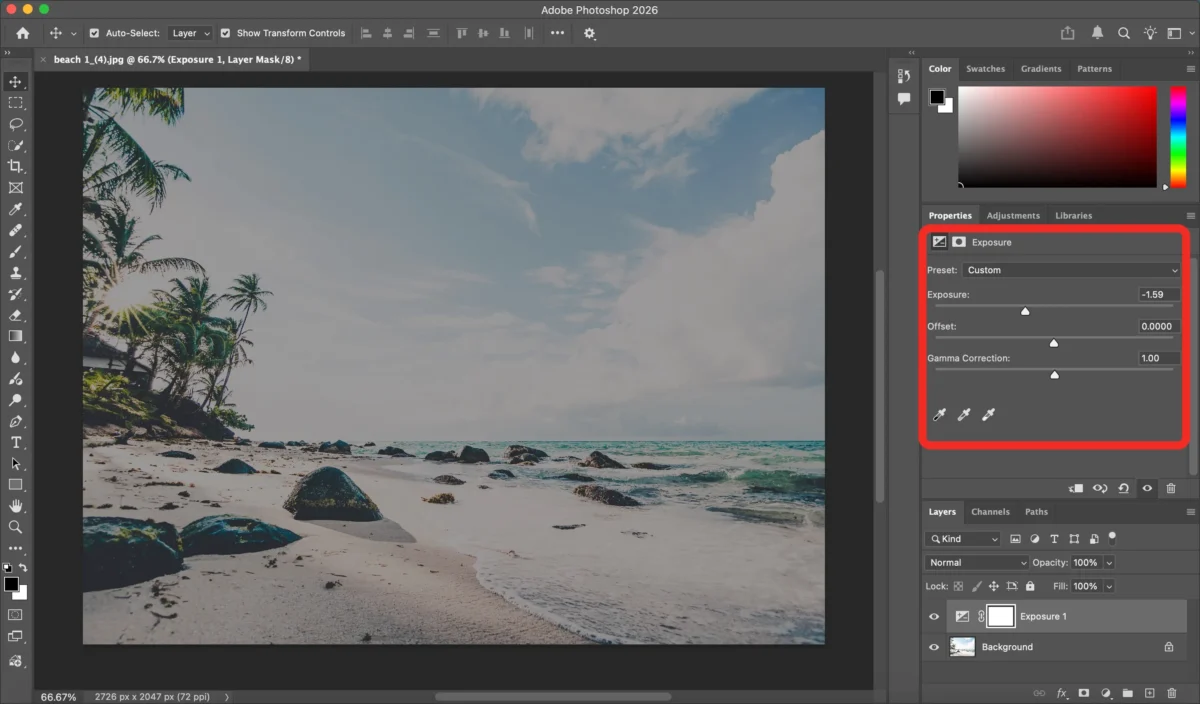
Task: Toggle the Auto-Select checkbox
Action: click(x=94, y=33)
